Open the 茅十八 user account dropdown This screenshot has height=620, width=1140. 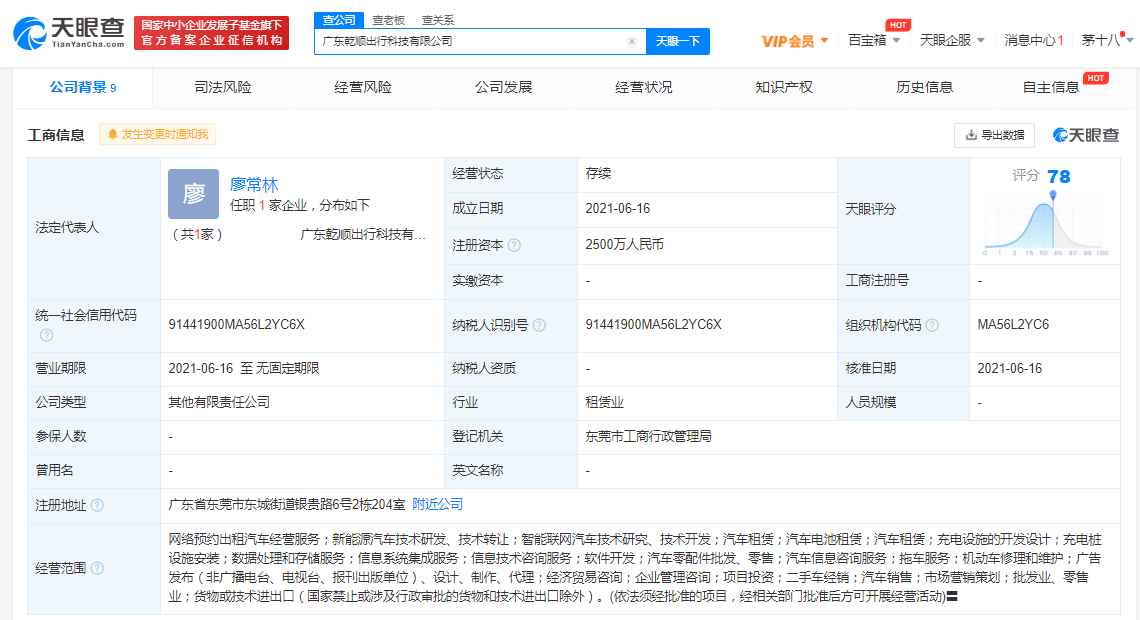(1107, 41)
